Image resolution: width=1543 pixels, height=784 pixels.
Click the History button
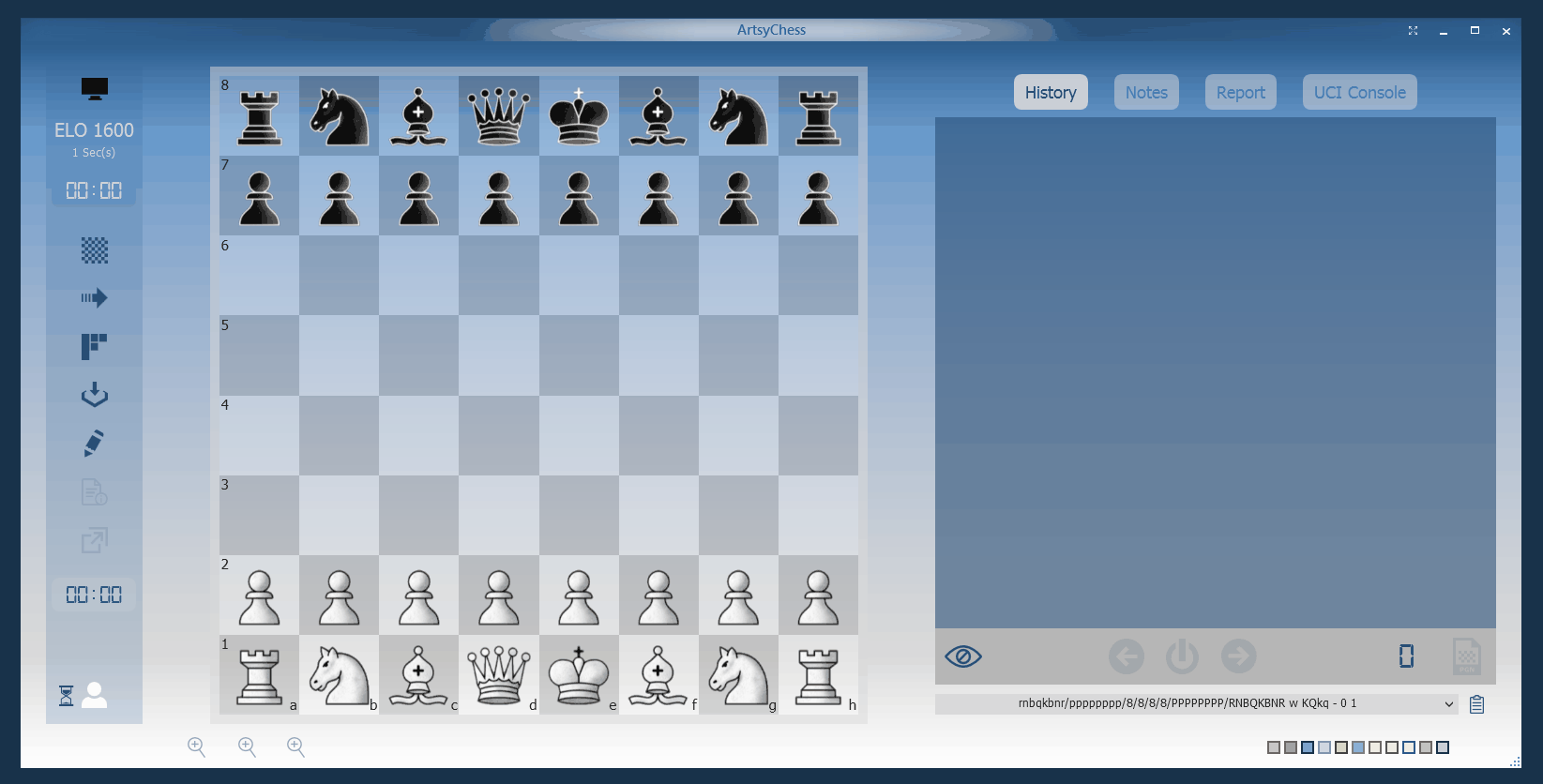[x=1051, y=93]
